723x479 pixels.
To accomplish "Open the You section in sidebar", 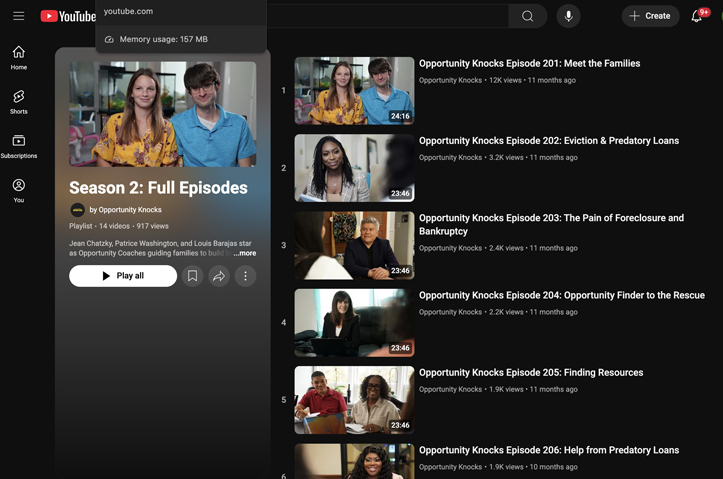I will point(18,190).
